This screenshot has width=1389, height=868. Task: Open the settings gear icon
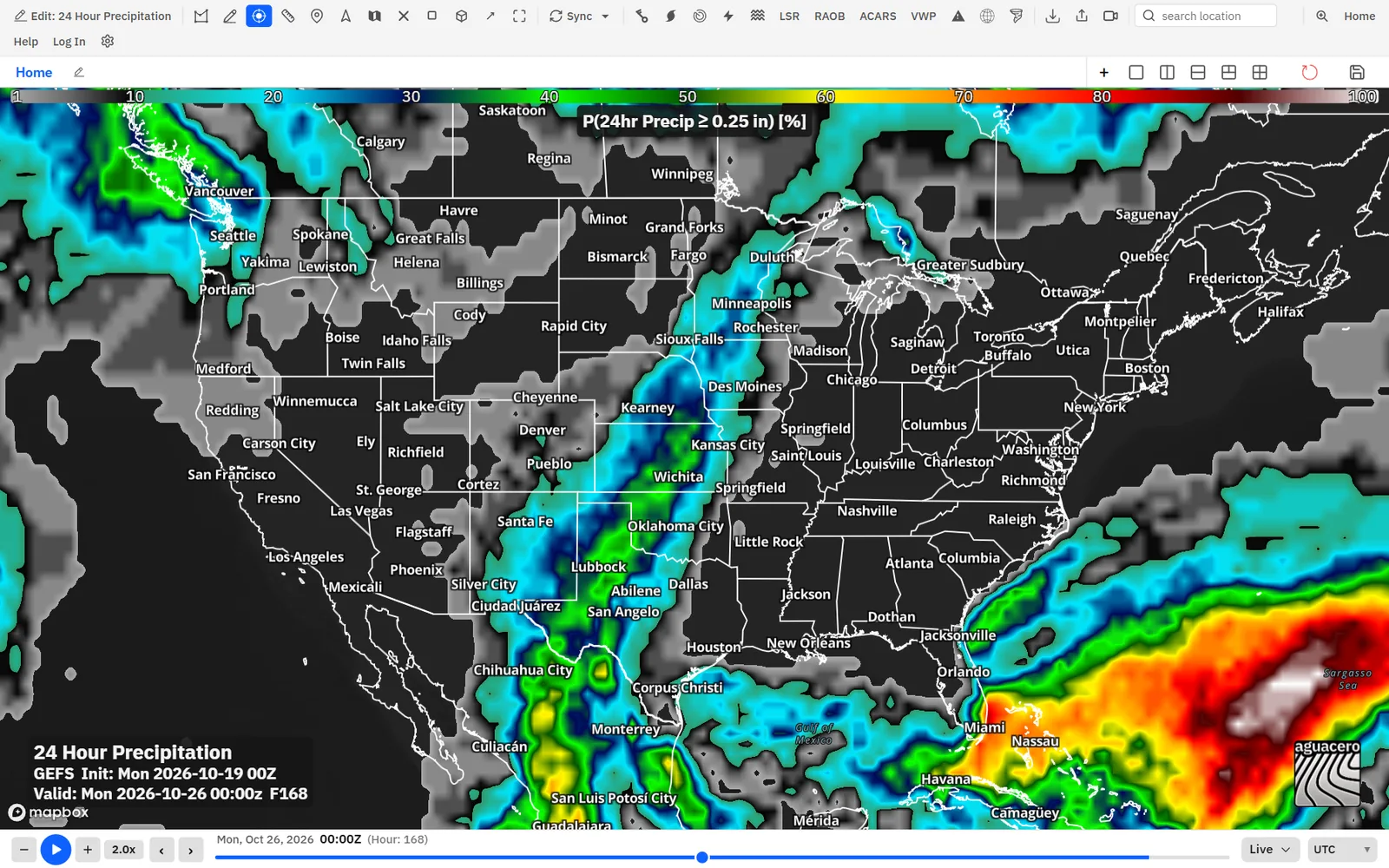coord(108,41)
